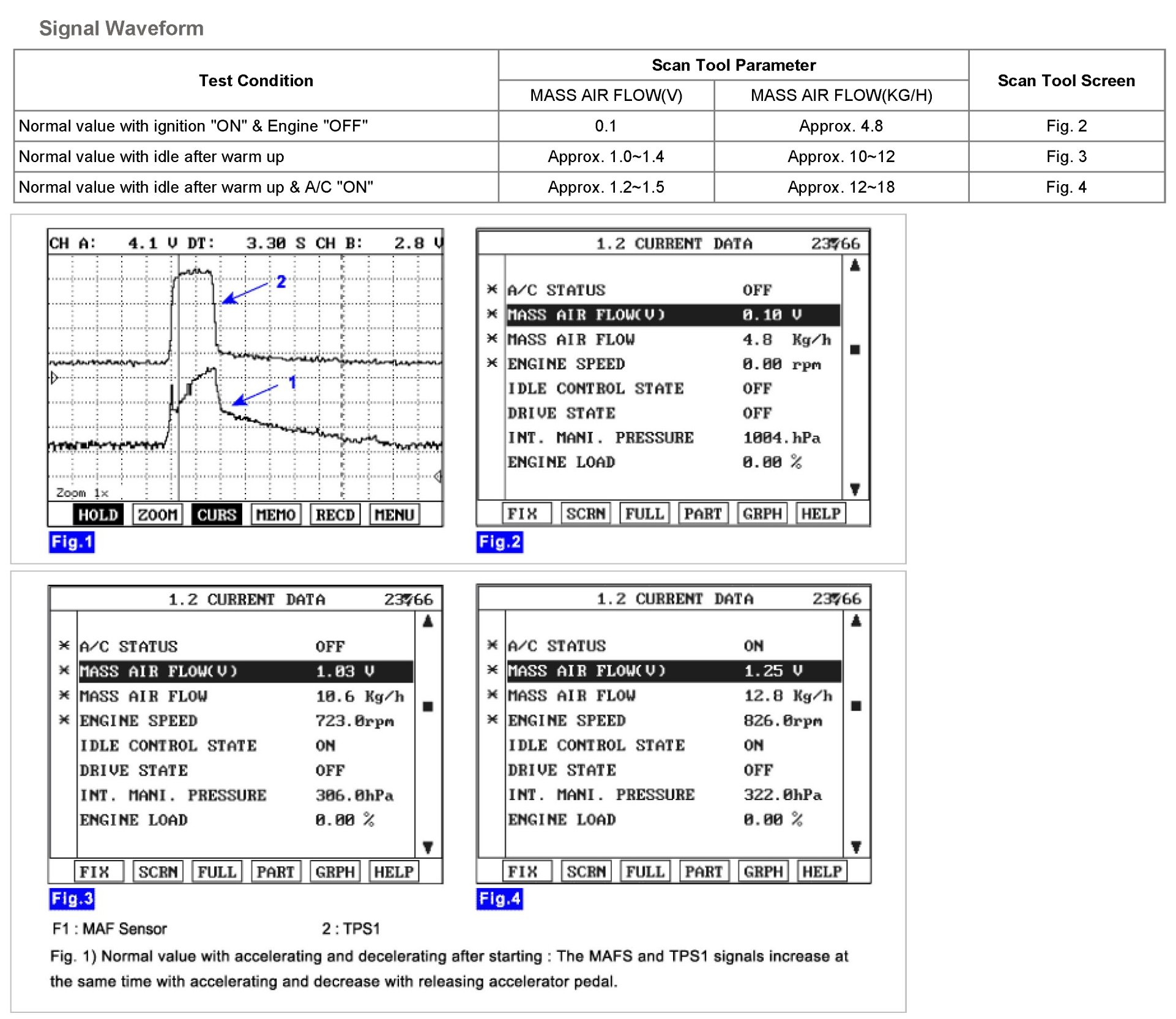Activate CURS cursor button in Fig.1
The width and height of the screenshot is (1176, 1019).
[x=217, y=514]
